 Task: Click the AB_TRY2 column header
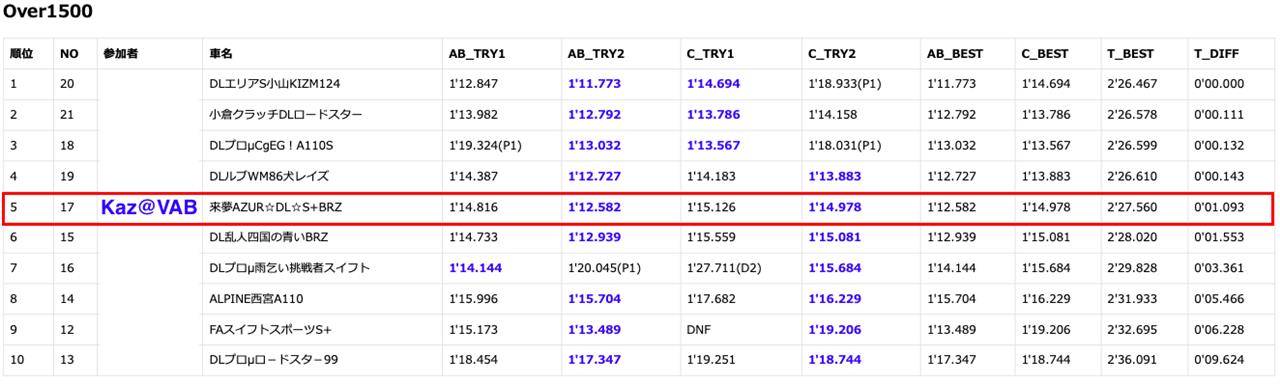596,54
